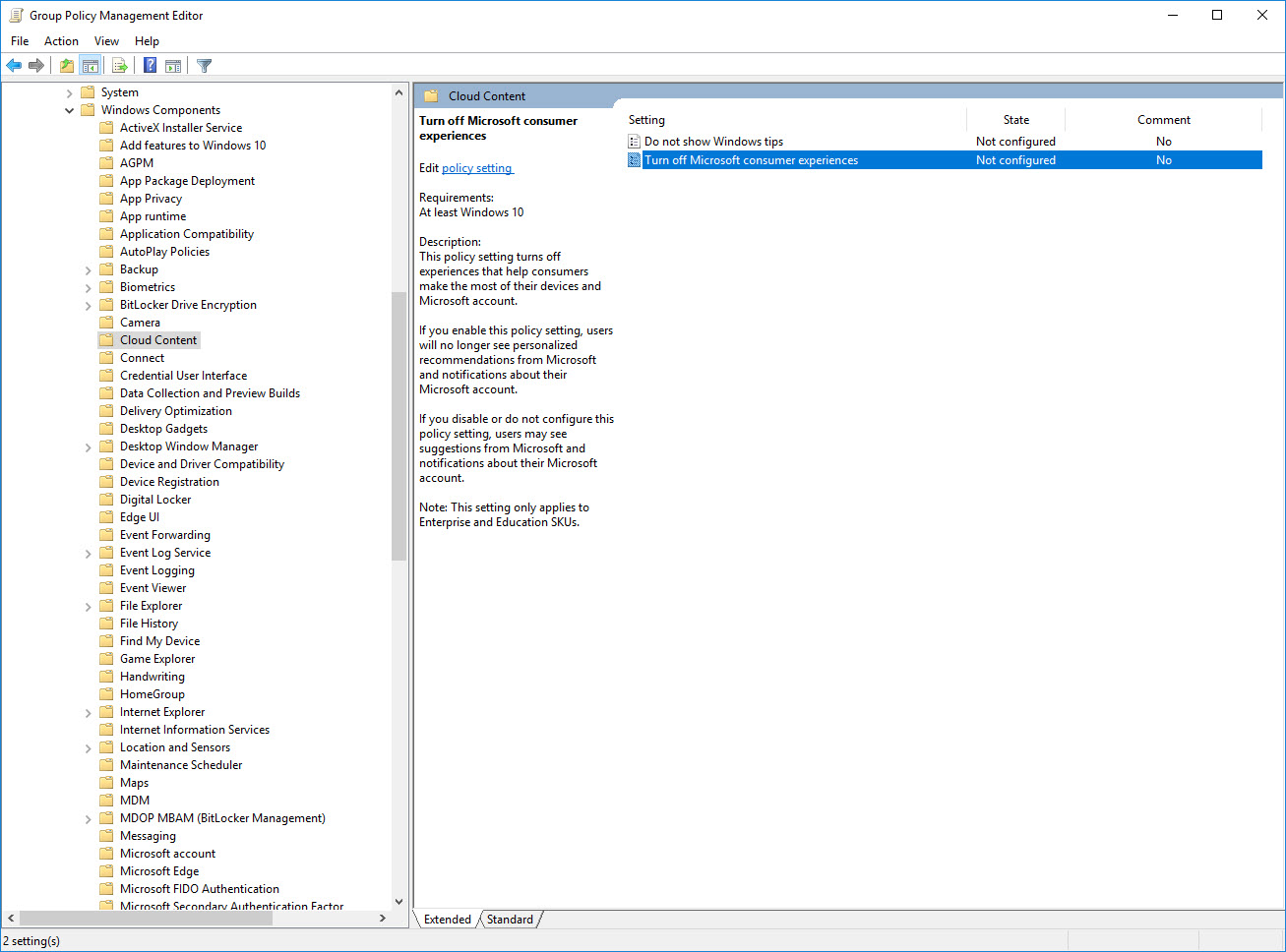The width and height of the screenshot is (1286, 952).
Task: Click the Filter funnel toolbar icon
Action: coord(205,66)
